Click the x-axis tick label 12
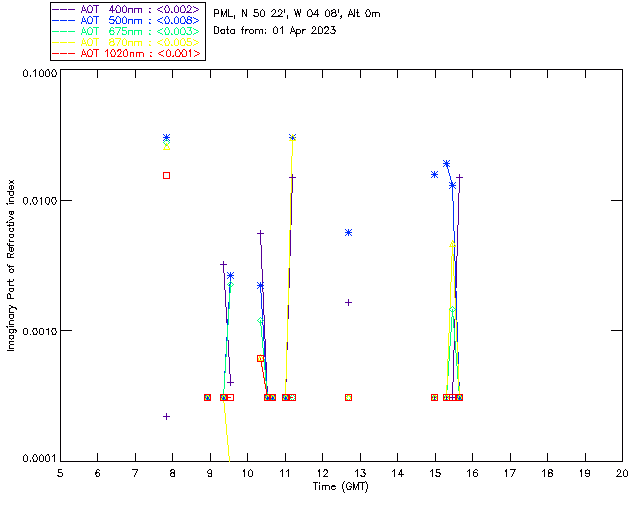The image size is (640, 512). (x=322, y=473)
